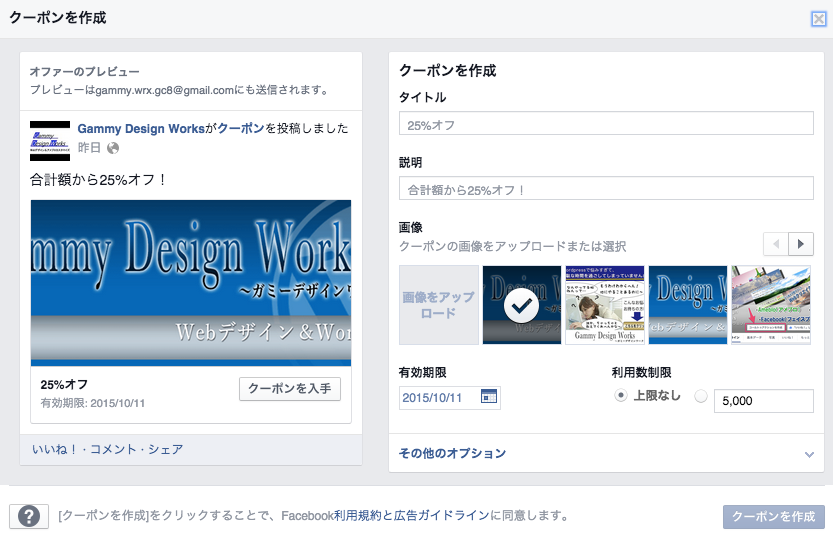Image resolution: width=833 pixels, height=546 pixels.
Task: Click the 画像をアップロード upload tile
Action: pyautogui.click(x=439, y=305)
